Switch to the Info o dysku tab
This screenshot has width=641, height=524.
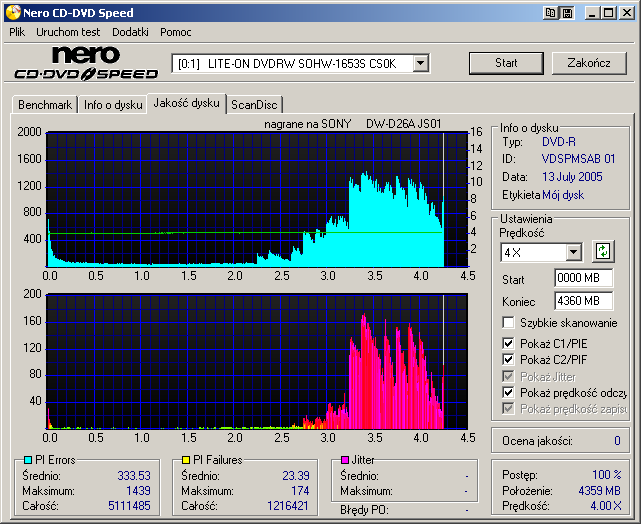click(x=113, y=105)
